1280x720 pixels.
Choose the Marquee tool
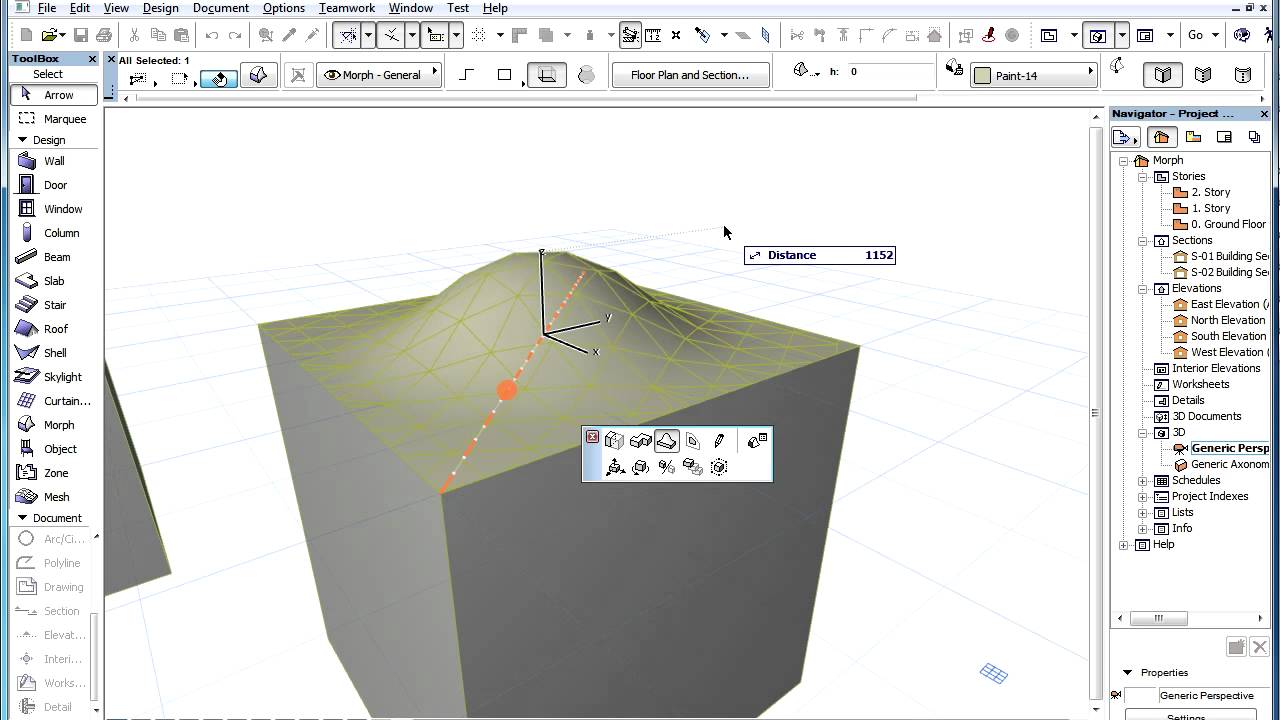tap(54, 119)
